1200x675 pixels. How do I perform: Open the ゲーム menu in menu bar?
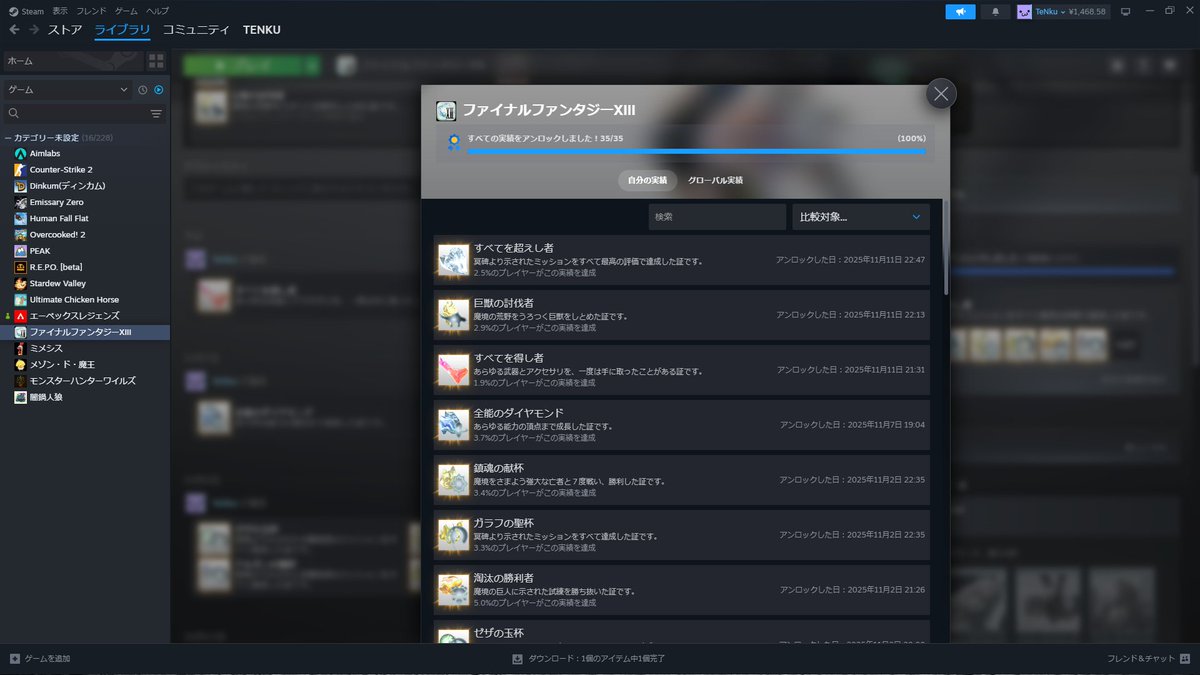tap(126, 10)
